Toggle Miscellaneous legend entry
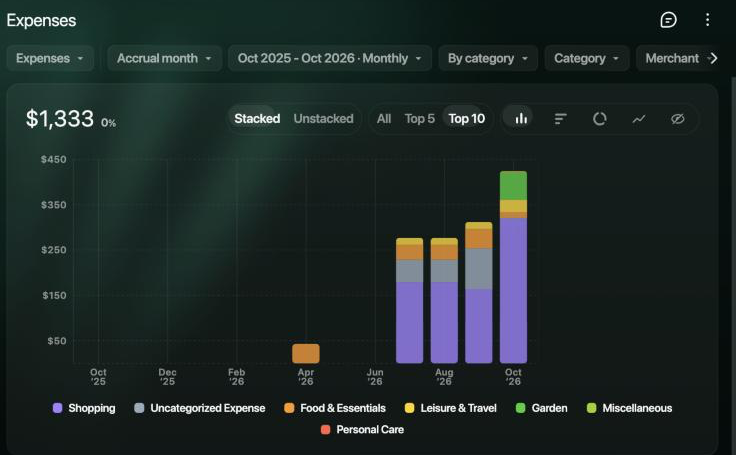Viewport: 736px width, 455px height. coord(629,408)
